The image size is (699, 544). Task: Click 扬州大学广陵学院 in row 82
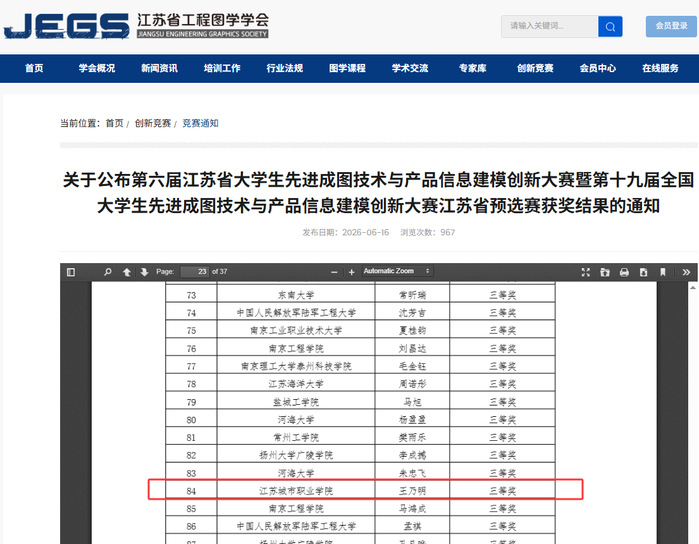[296, 455]
